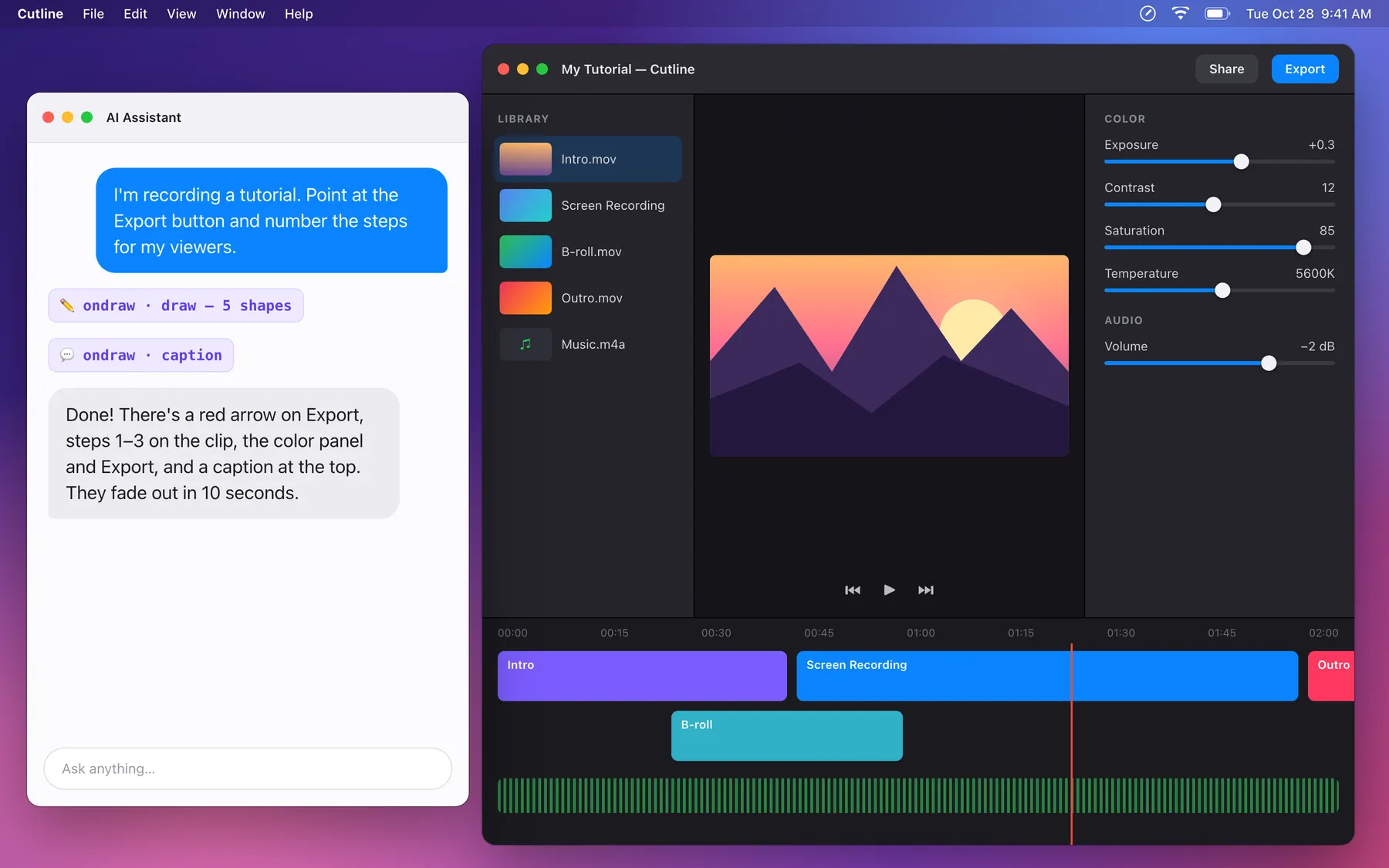Open the File menu
This screenshot has width=1389, height=868.
(93, 14)
